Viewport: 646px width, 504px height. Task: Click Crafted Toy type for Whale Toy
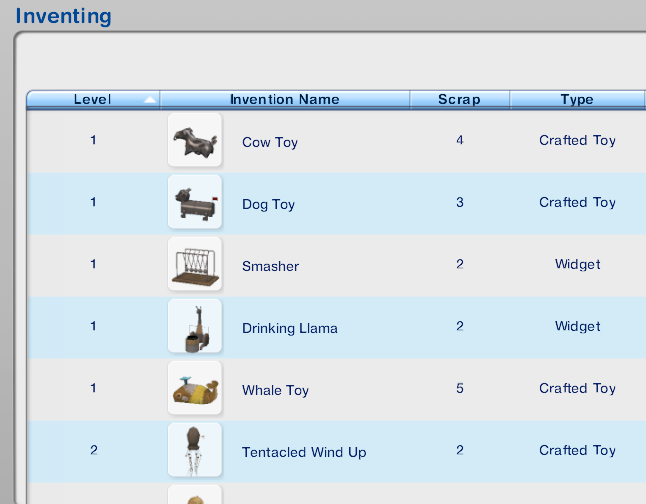tap(577, 389)
